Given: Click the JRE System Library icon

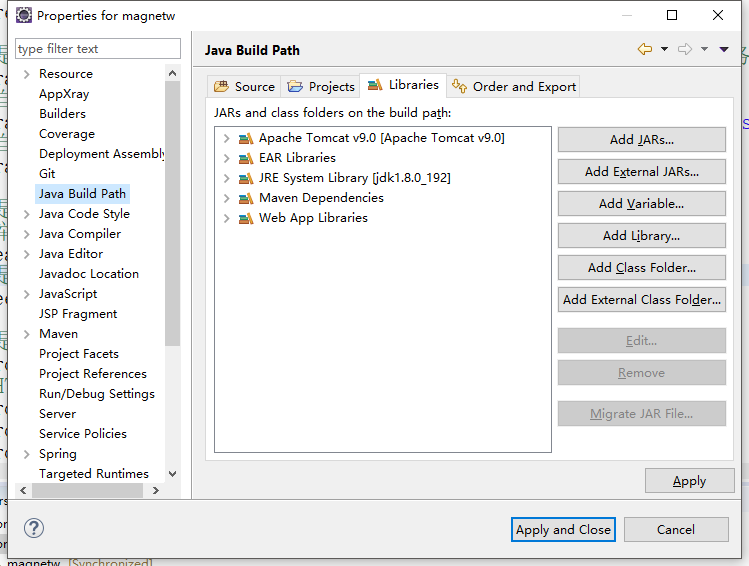Looking at the screenshot, I should pyautogui.click(x=246, y=179).
